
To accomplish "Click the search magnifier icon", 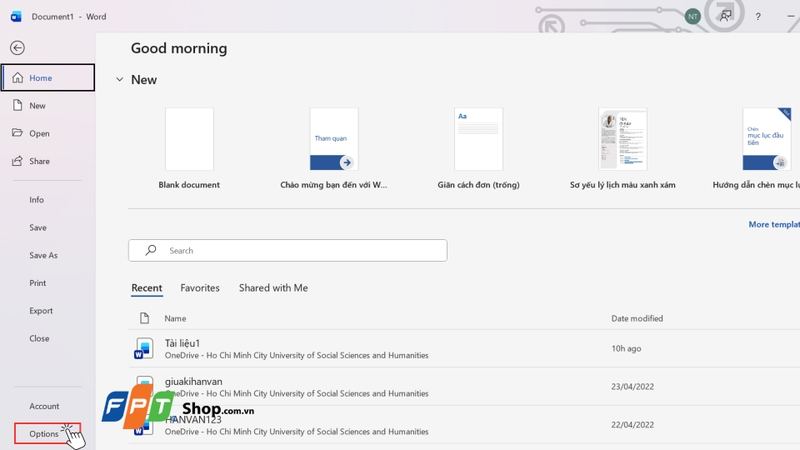I will (x=151, y=250).
